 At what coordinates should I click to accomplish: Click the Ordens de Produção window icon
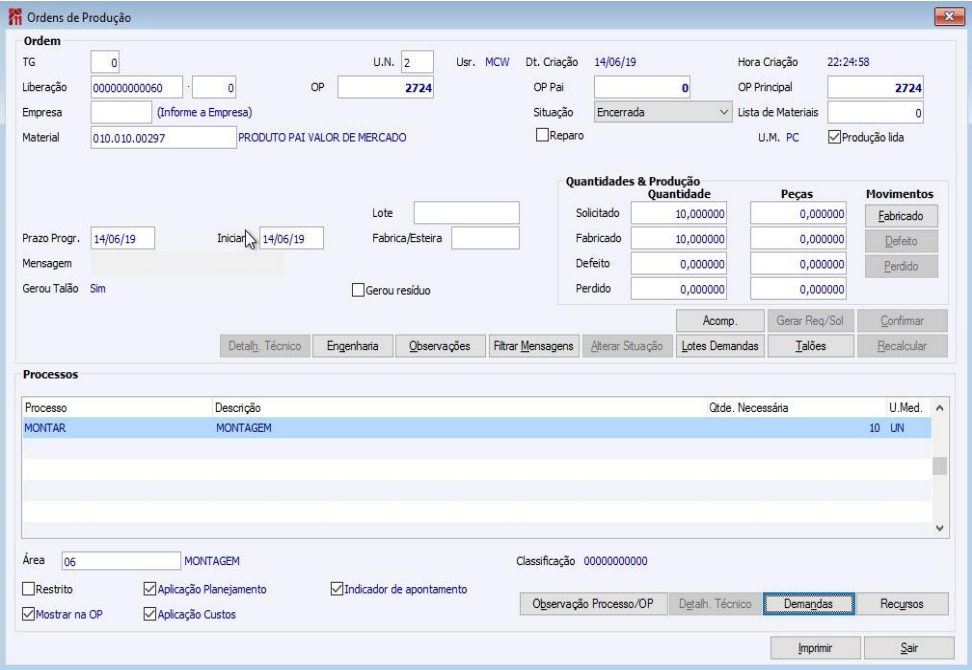click(x=15, y=16)
